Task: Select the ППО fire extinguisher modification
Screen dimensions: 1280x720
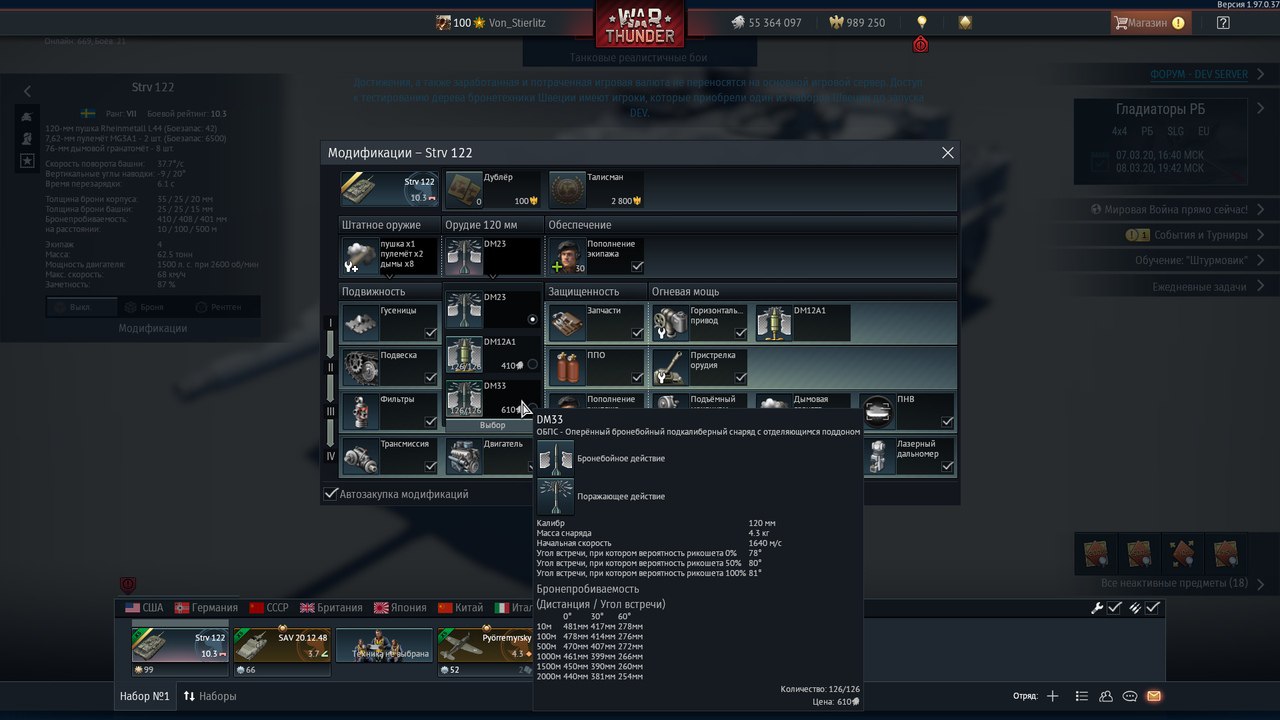Action: (597, 367)
